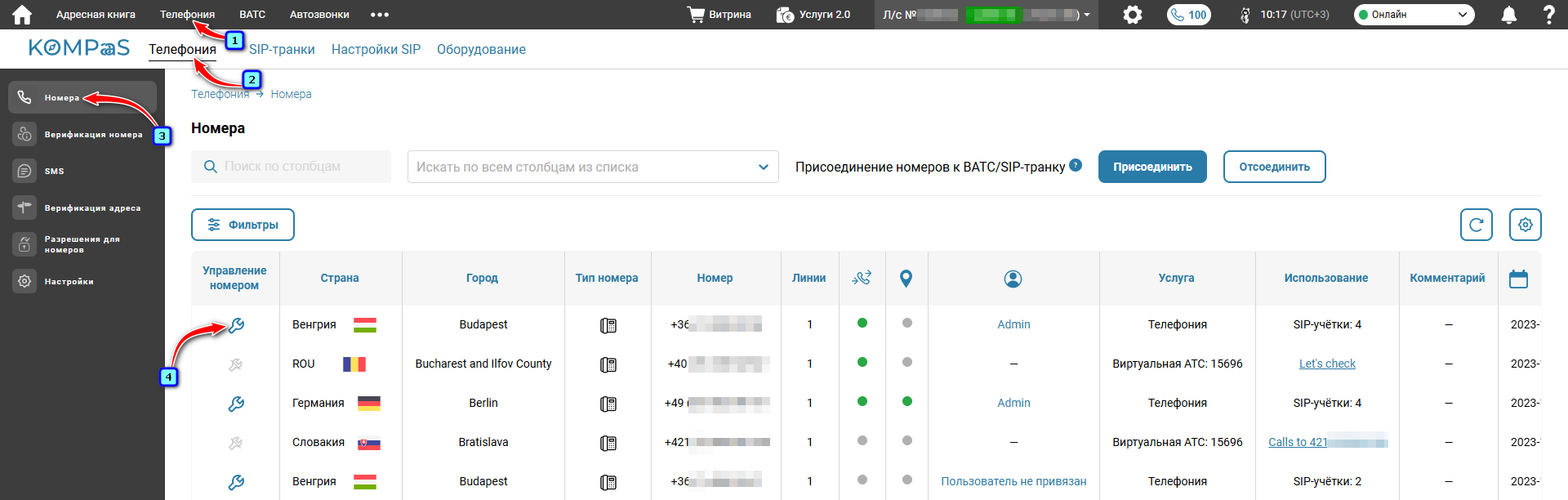Screen dimensions: 1568x500
Task: Open number management wrench for first Венгрия row
Action: click(236, 325)
